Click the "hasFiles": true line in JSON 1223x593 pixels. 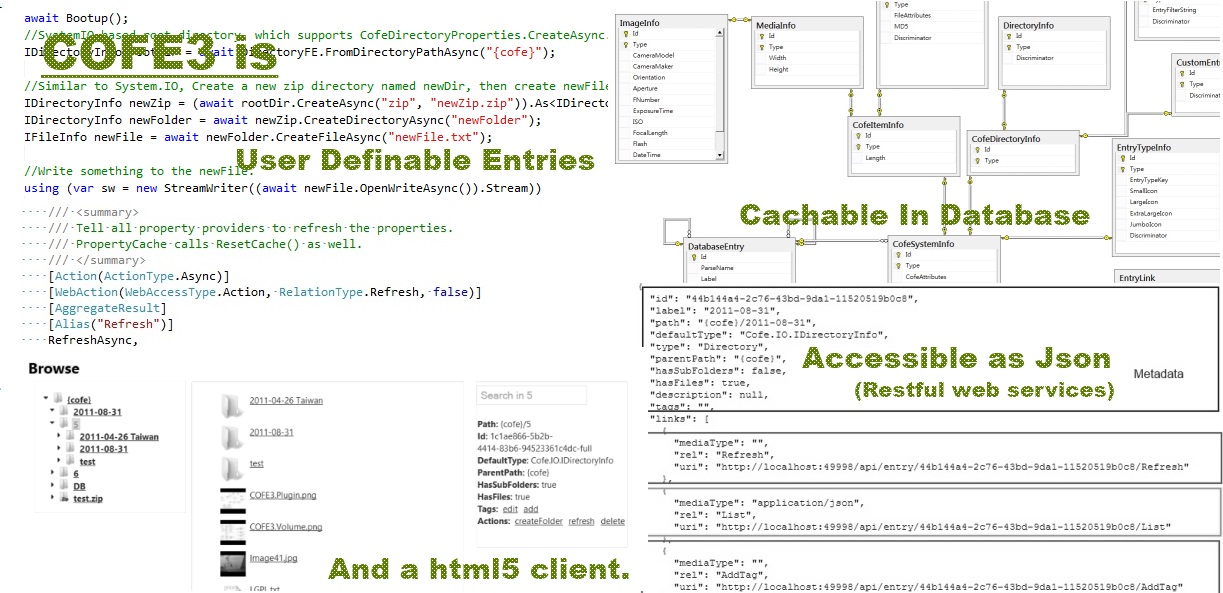coord(699,382)
